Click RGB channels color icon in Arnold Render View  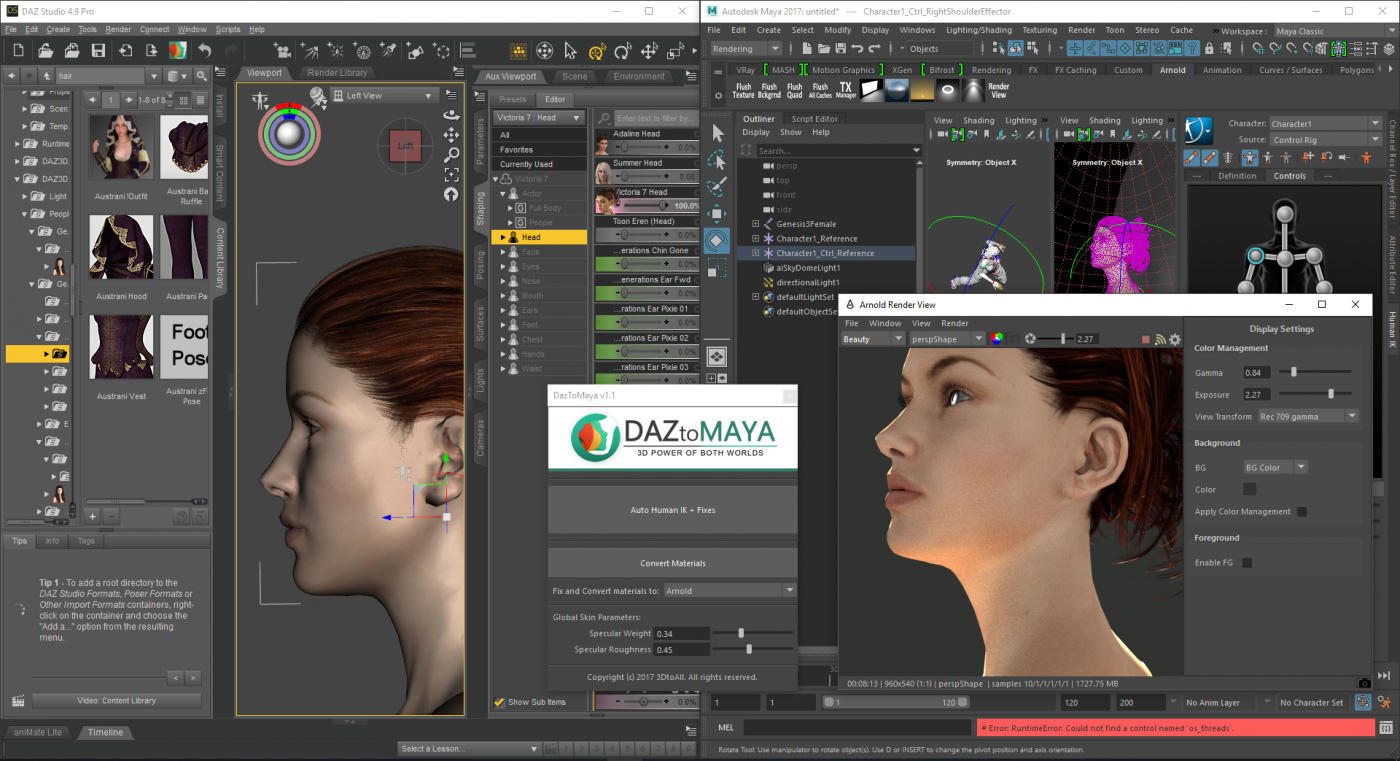997,339
